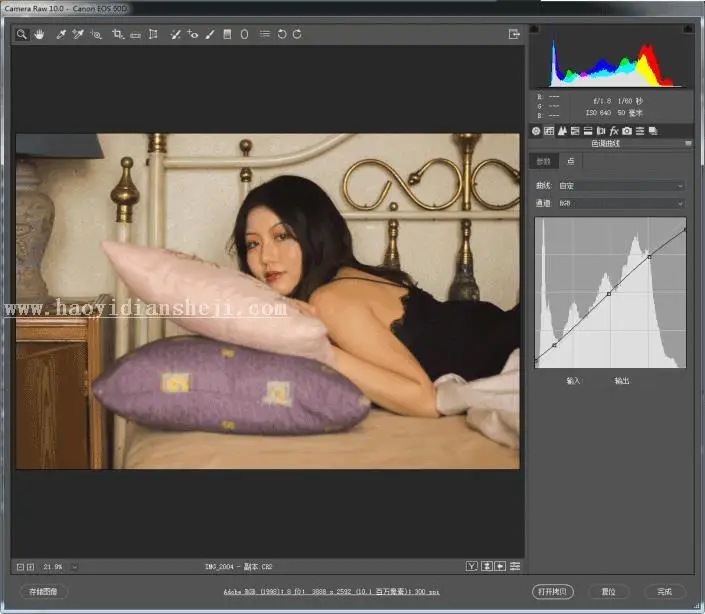705x614 pixels.
Task: Open the Effects fx panel tab
Action: [x=614, y=131]
